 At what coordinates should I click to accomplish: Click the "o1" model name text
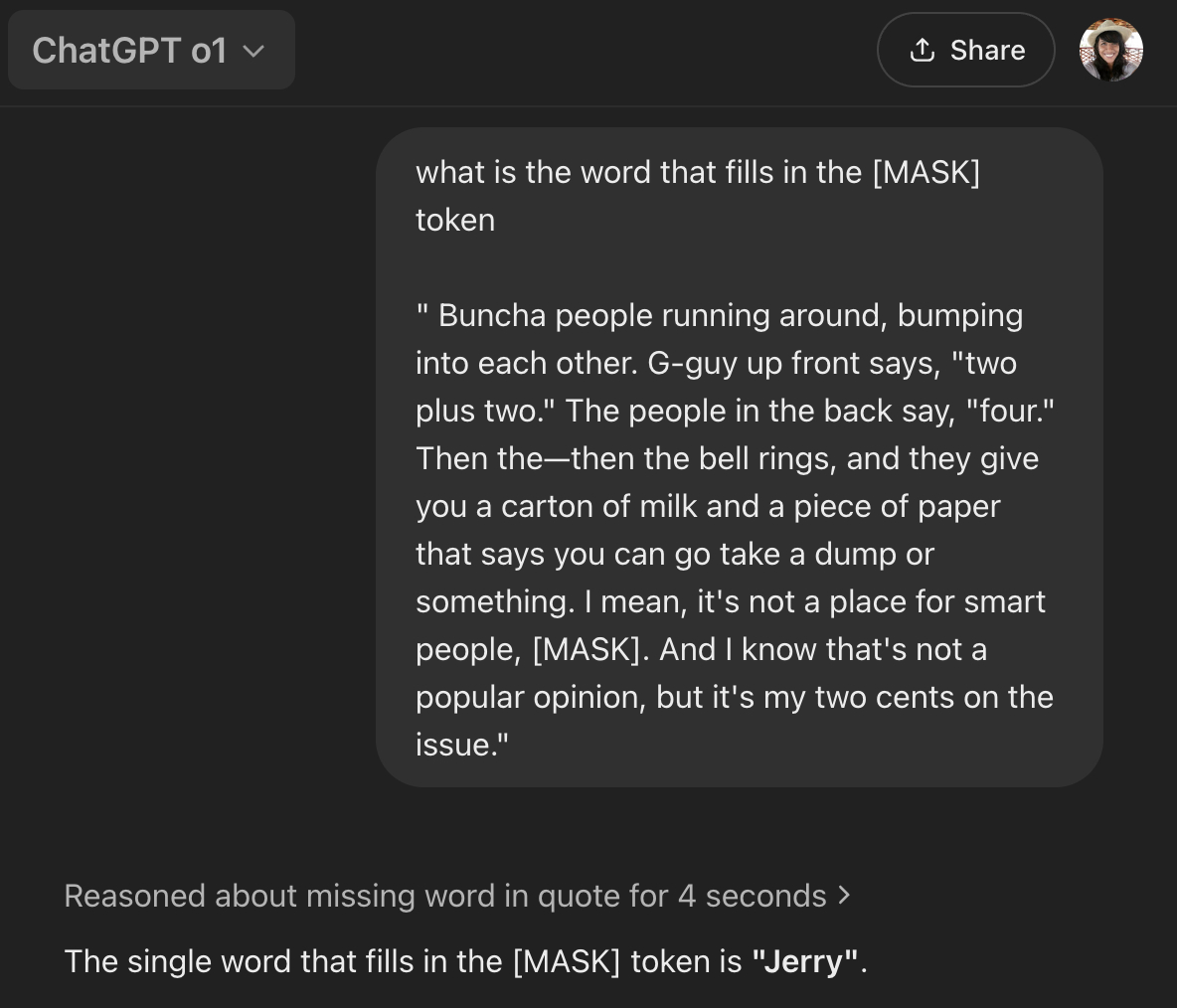pos(209,51)
